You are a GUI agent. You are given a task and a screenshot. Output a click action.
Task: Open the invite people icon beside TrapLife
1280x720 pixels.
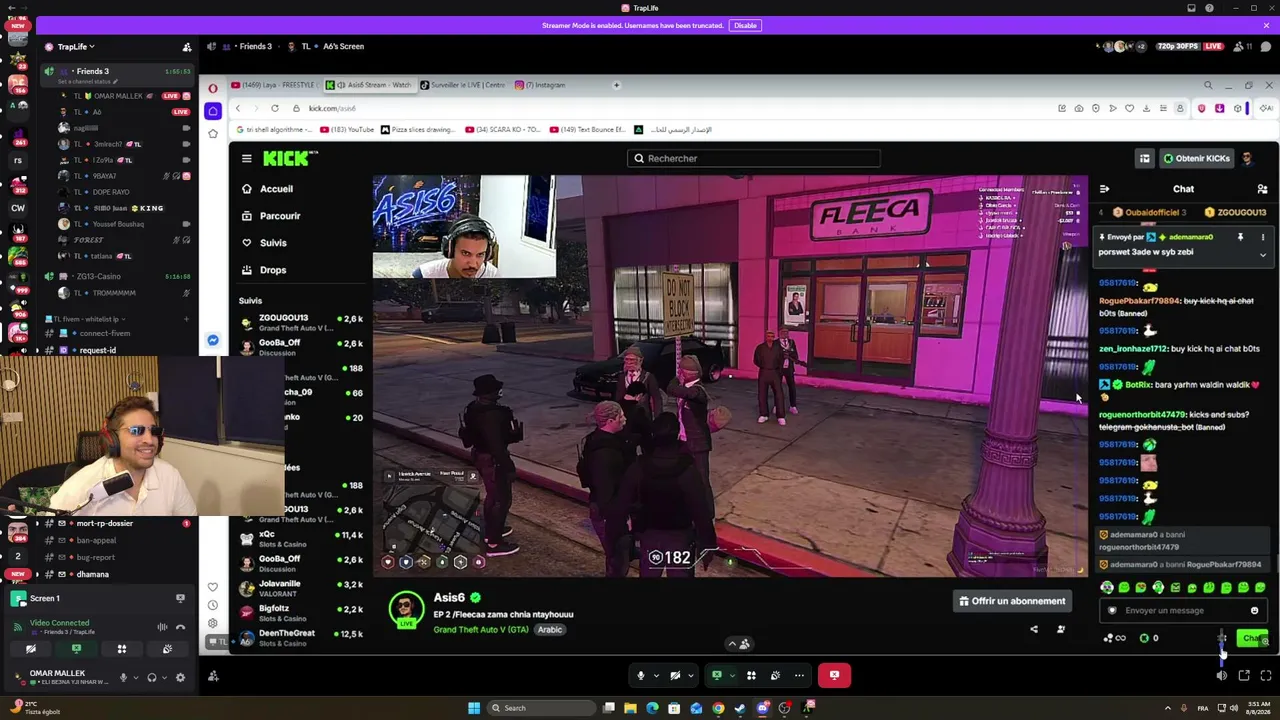186,47
